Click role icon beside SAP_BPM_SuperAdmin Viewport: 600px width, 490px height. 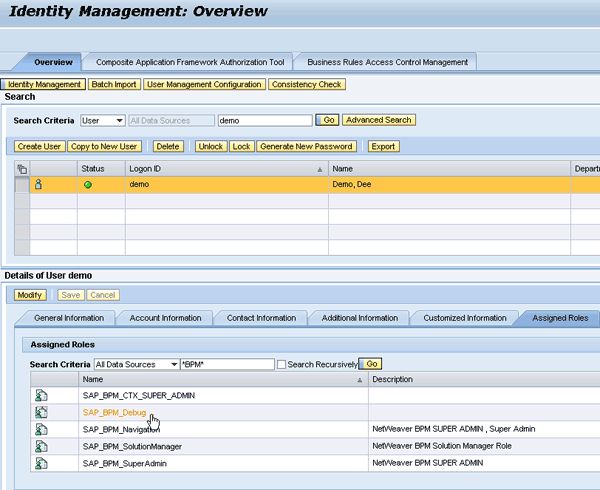point(41,463)
